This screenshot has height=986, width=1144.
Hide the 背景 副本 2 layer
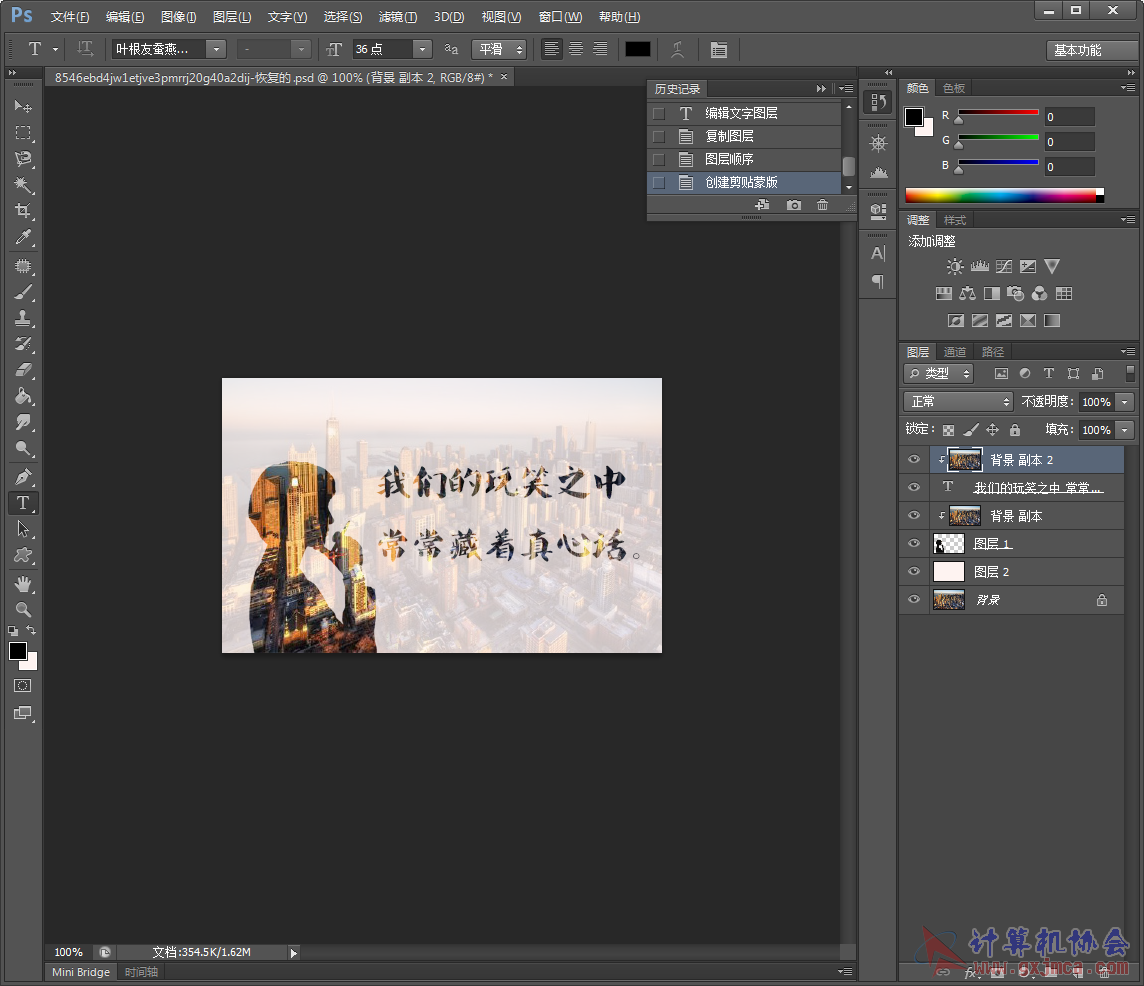913,459
